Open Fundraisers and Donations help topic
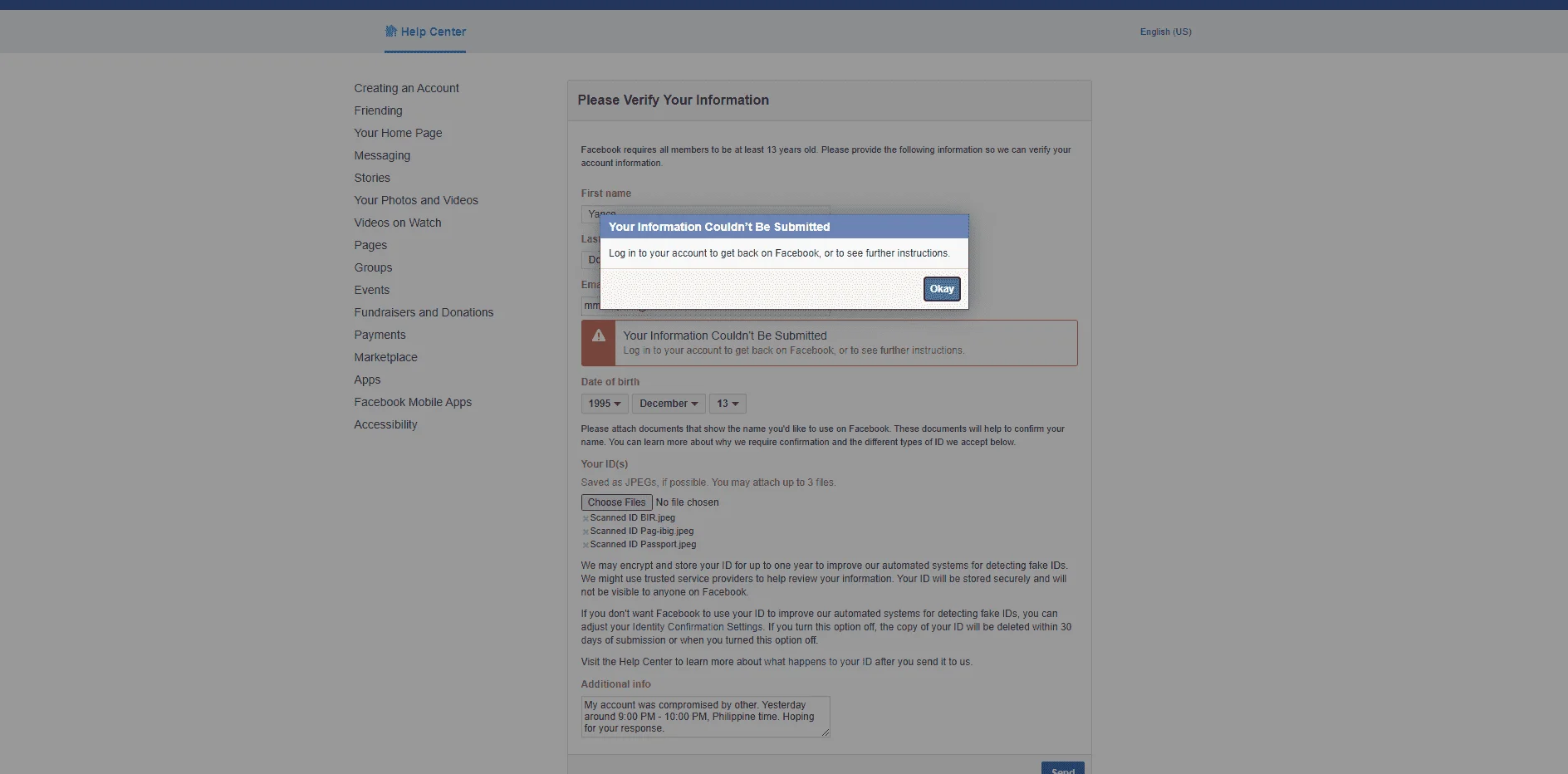 pos(424,312)
